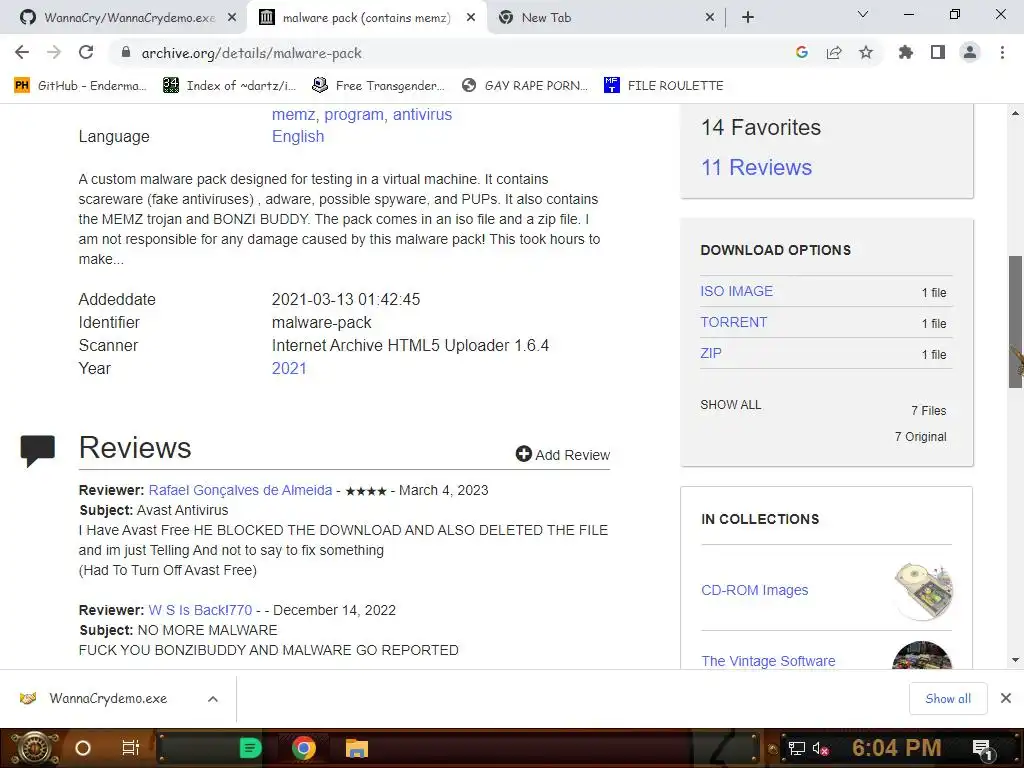Download the TORRENT option

(733, 322)
